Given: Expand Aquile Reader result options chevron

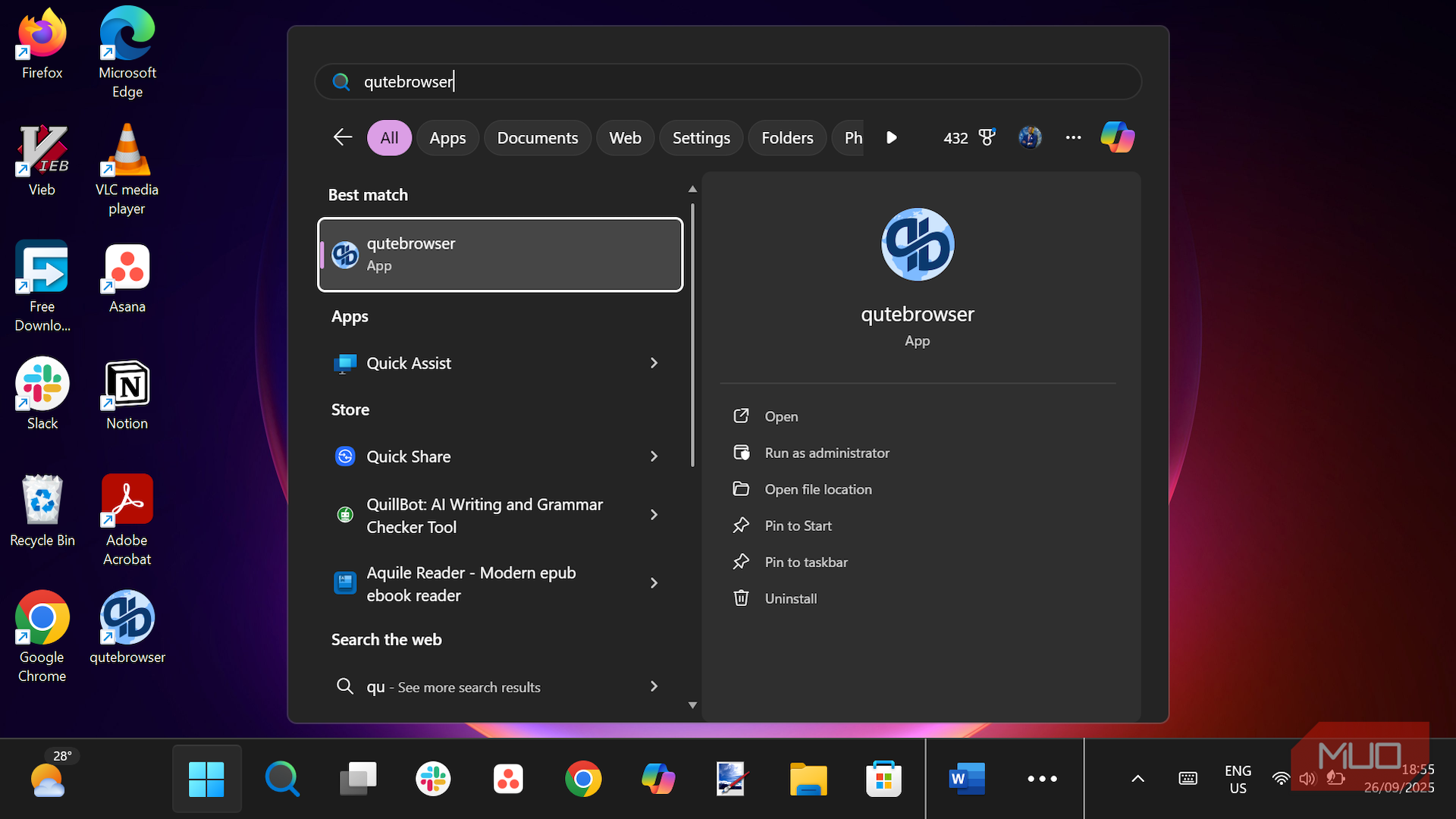Looking at the screenshot, I should 654,583.
